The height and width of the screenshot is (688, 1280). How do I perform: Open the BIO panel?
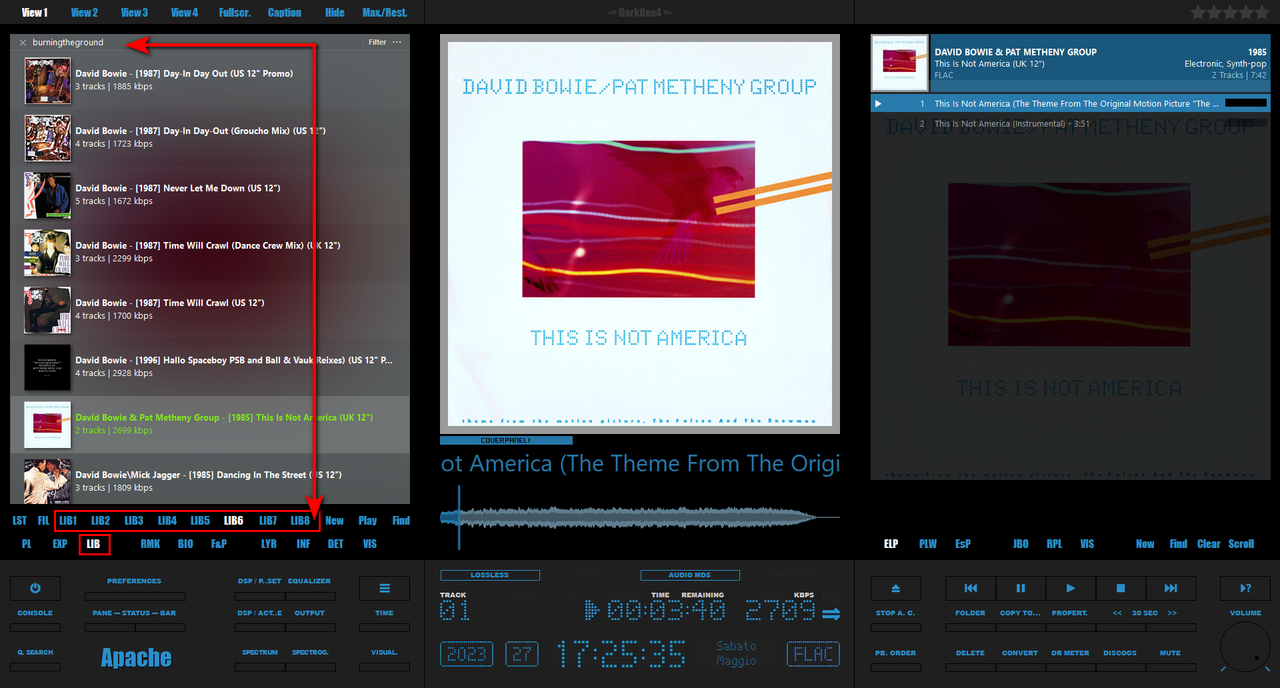185,544
